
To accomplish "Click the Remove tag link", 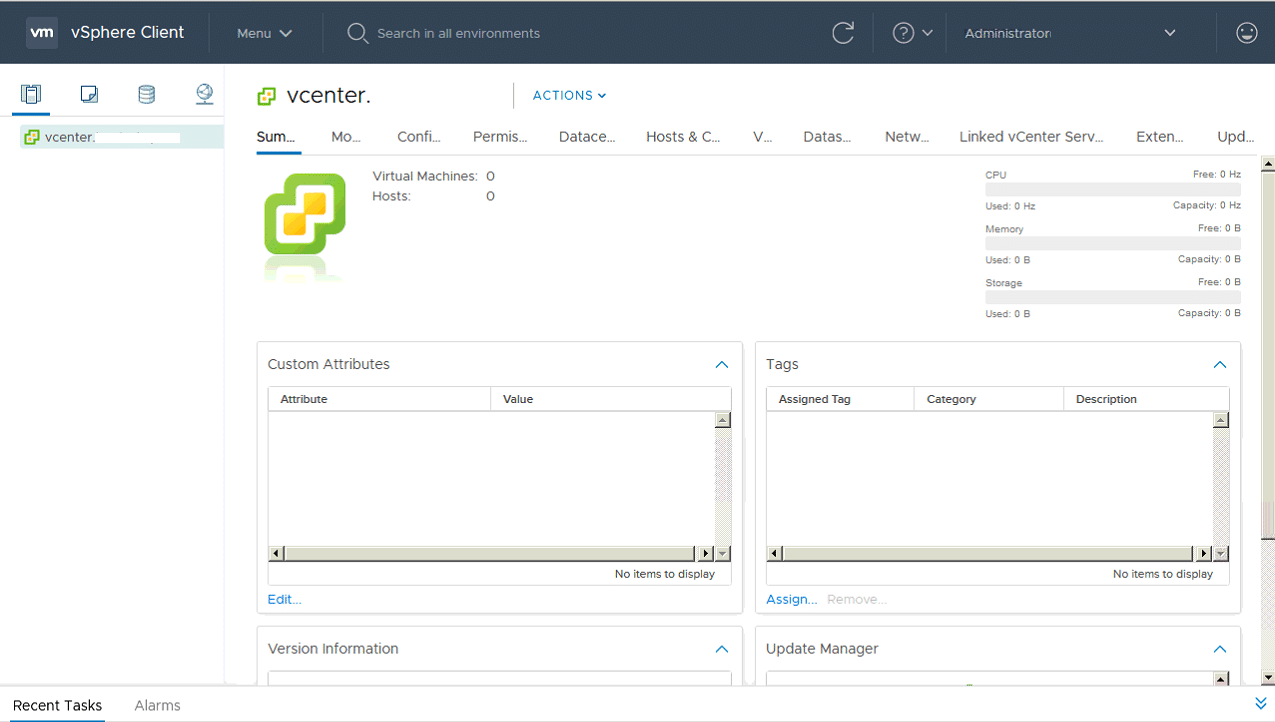I will click(x=856, y=599).
